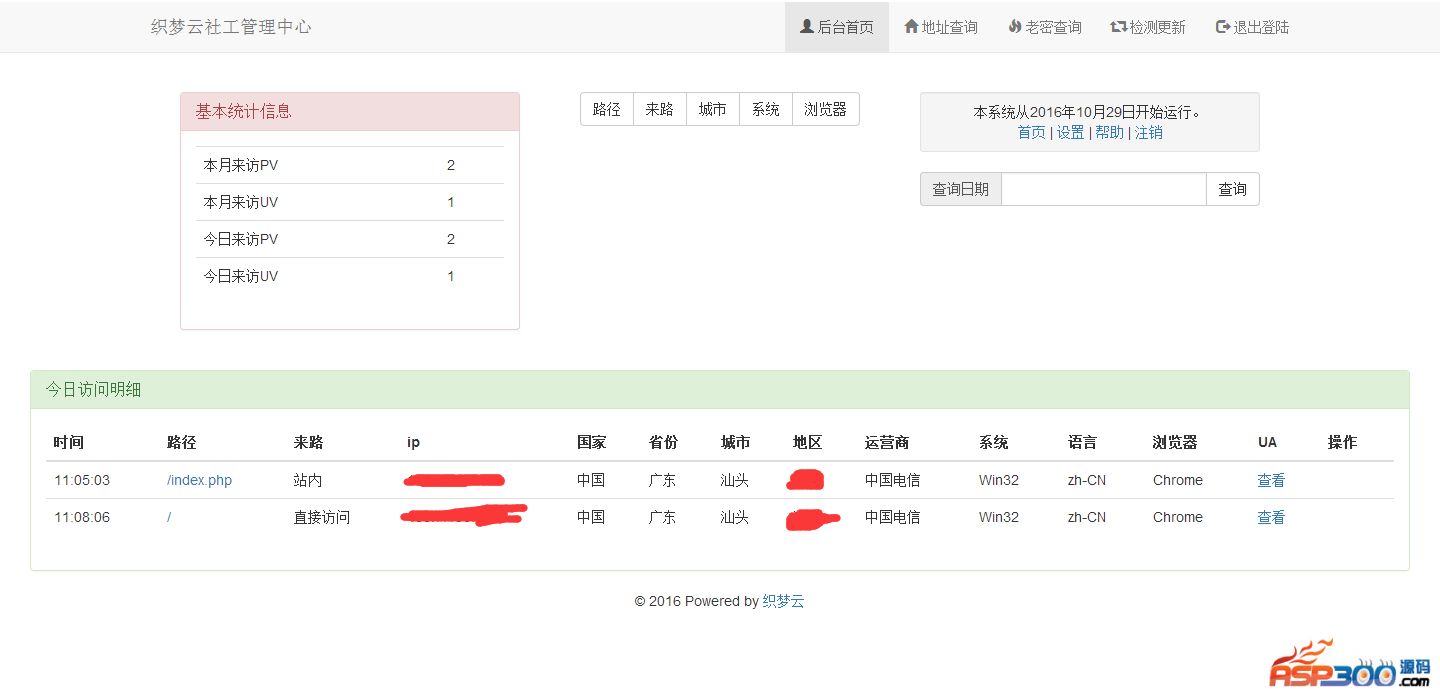Image resolution: width=1440 pixels, height=691 pixels.
Task: Click the UA column header
Action: click(1267, 442)
